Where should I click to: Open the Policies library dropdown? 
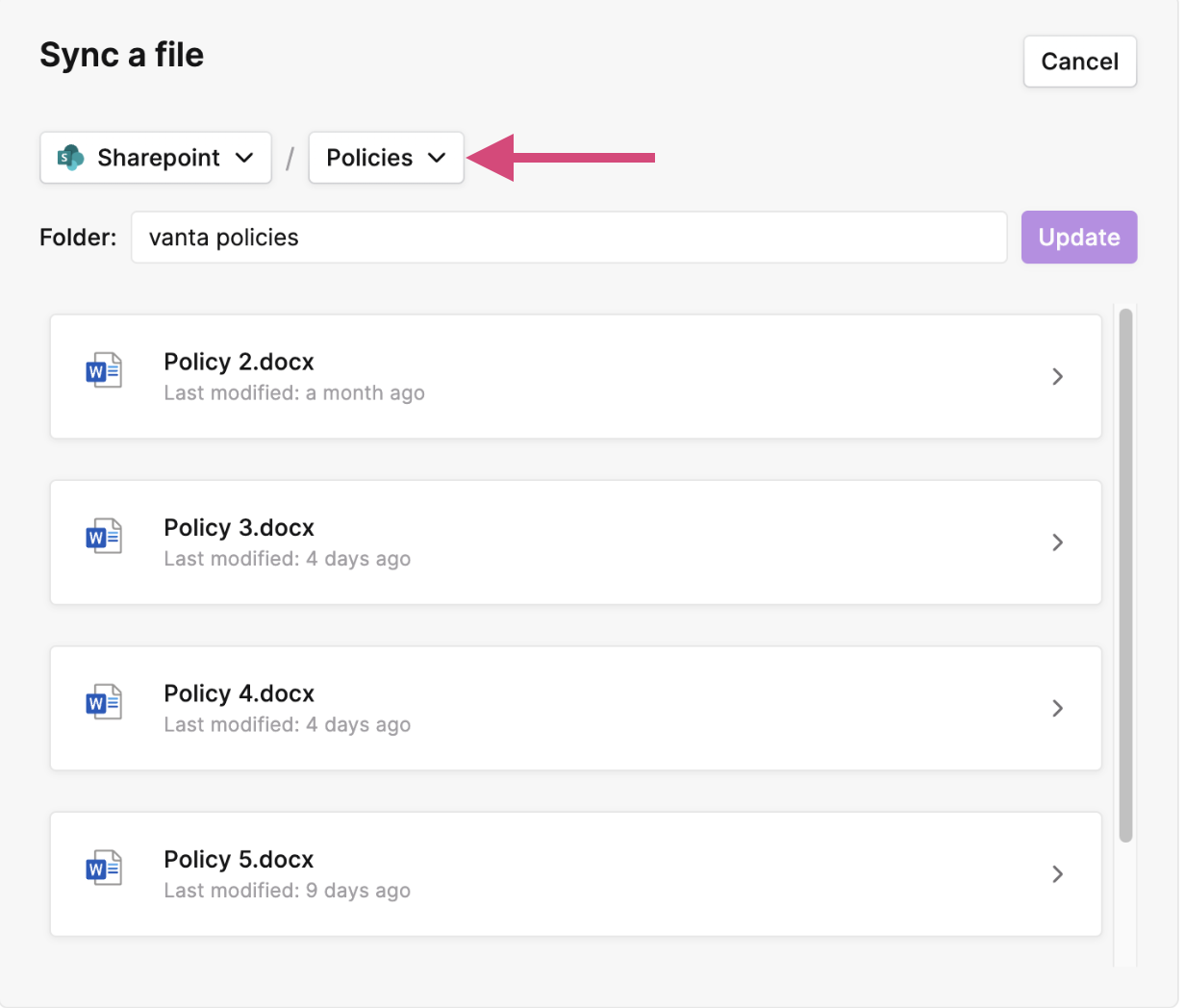386,158
